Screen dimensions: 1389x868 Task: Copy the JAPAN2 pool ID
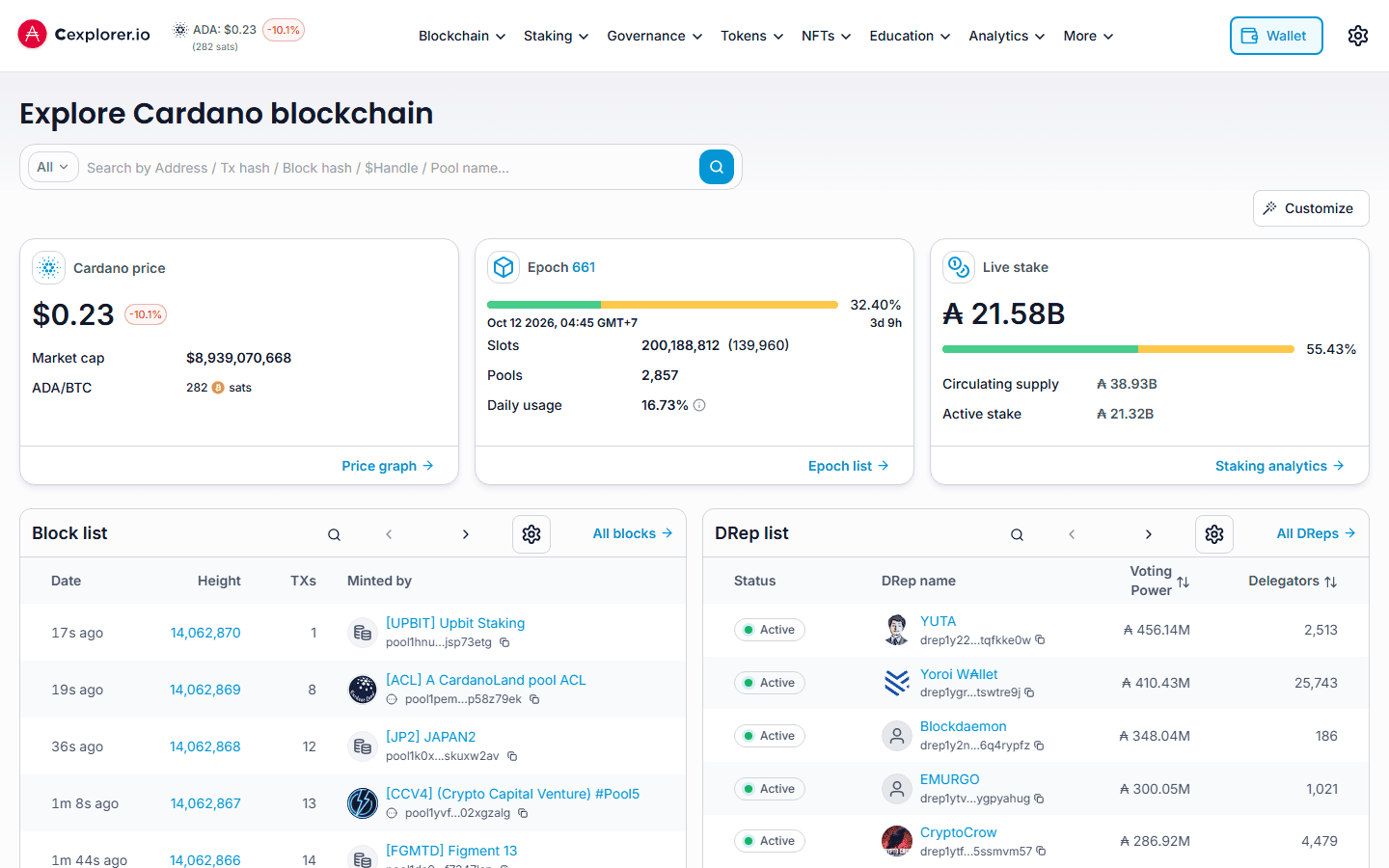[x=512, y=756]
